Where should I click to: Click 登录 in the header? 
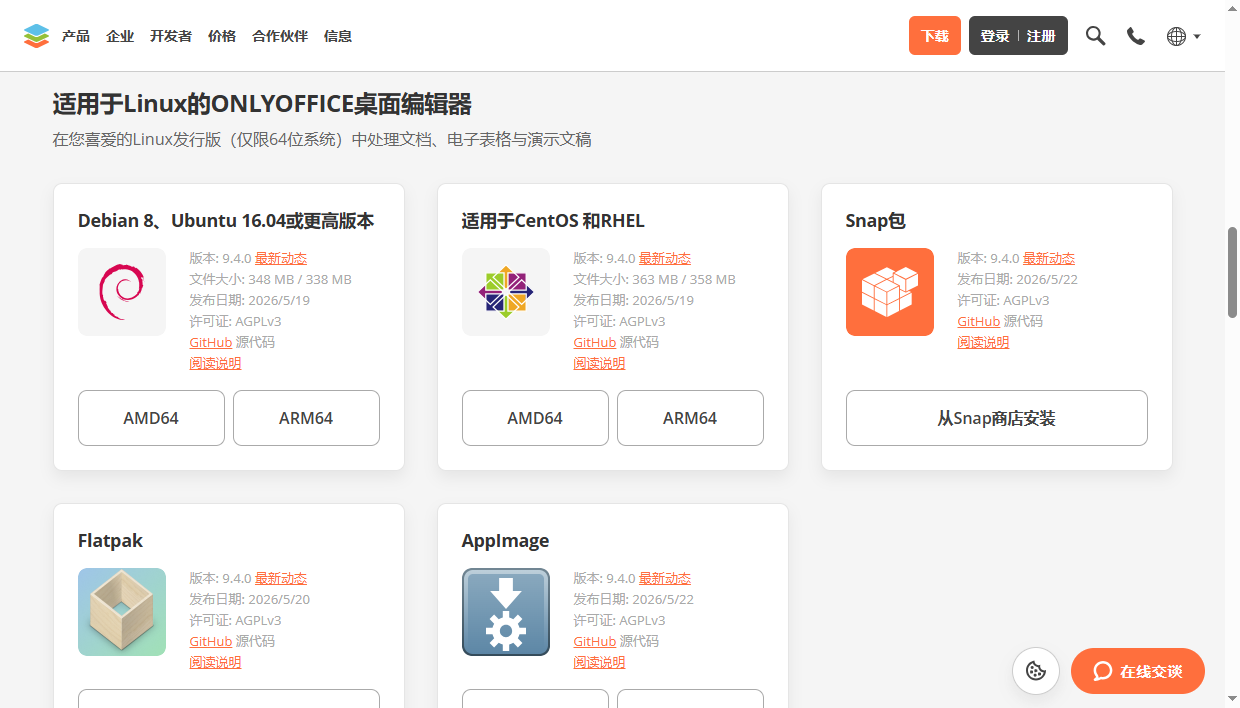pos(995,36)
